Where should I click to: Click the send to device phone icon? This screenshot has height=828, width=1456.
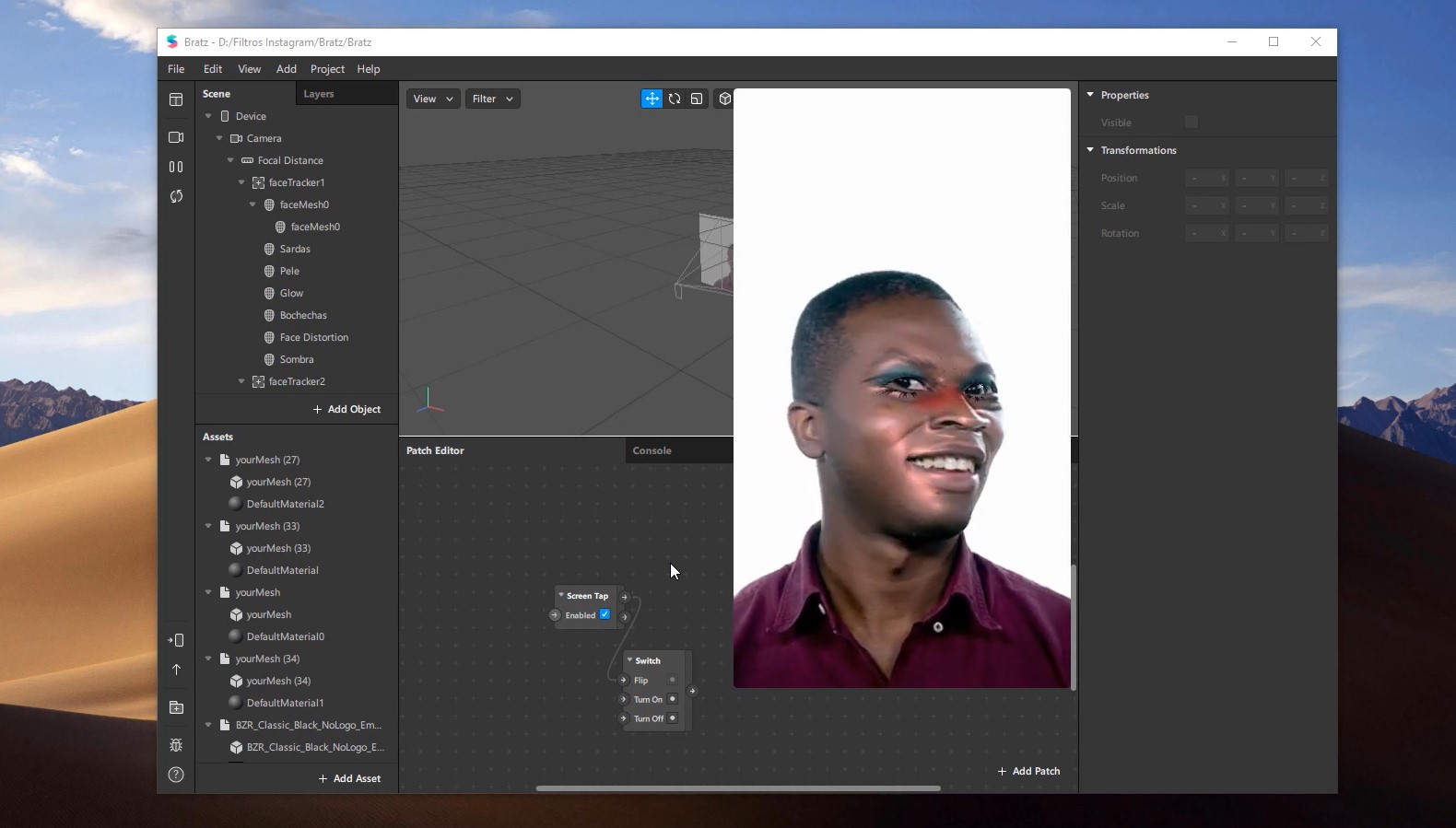[176, 640]
